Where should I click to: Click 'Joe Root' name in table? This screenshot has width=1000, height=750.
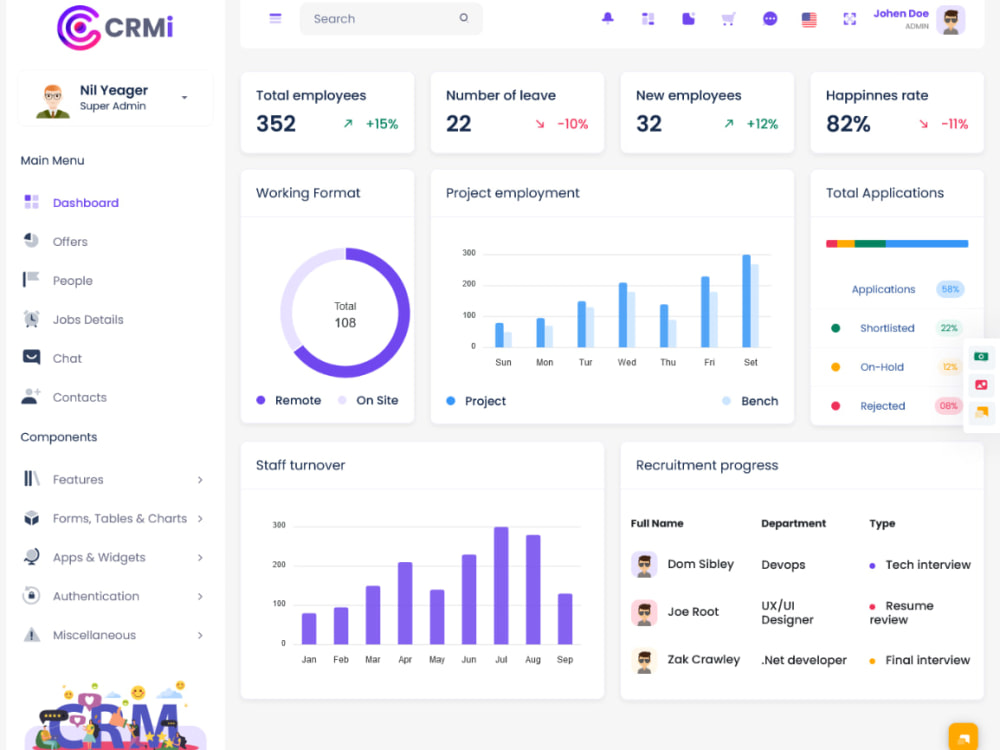point(693,612)
